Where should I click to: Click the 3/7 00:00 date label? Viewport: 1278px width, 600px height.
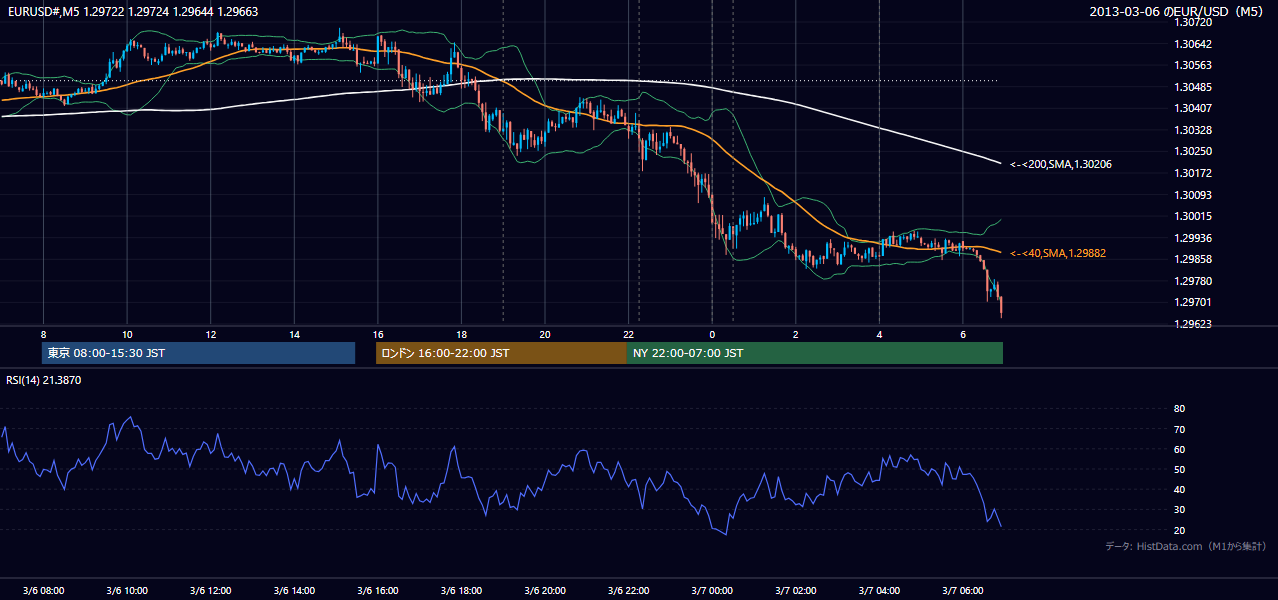tap(712, 590)
